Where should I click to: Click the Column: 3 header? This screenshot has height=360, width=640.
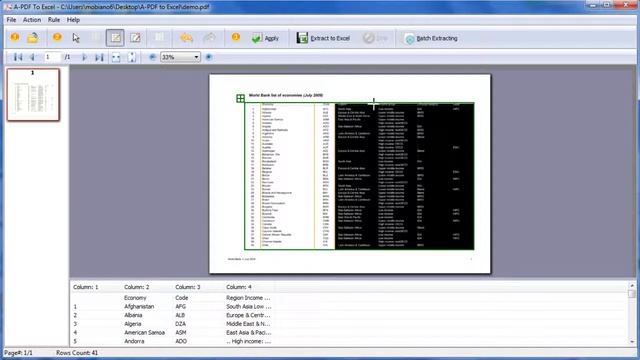(188, 287)
